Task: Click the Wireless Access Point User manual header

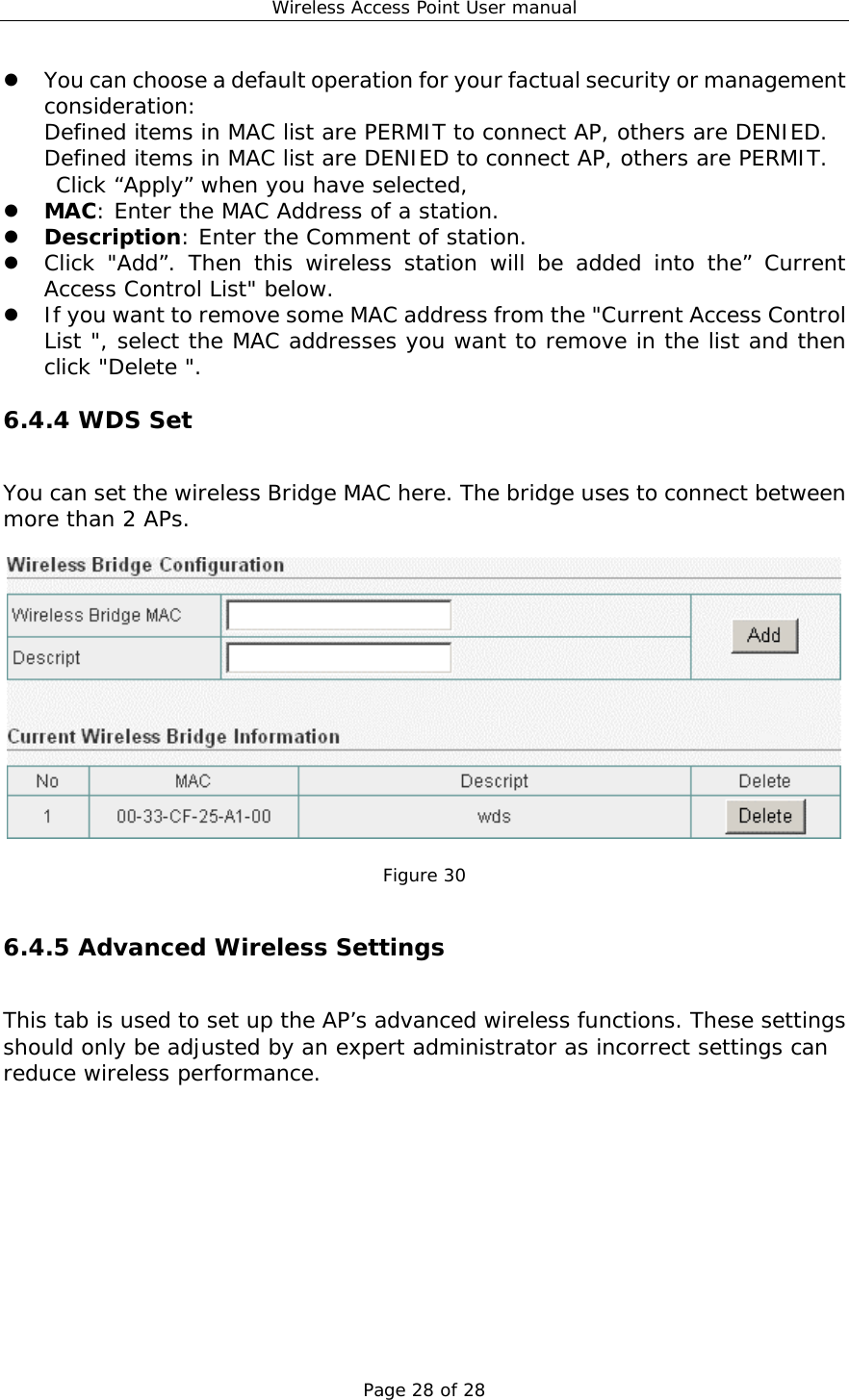Action: 424,9
